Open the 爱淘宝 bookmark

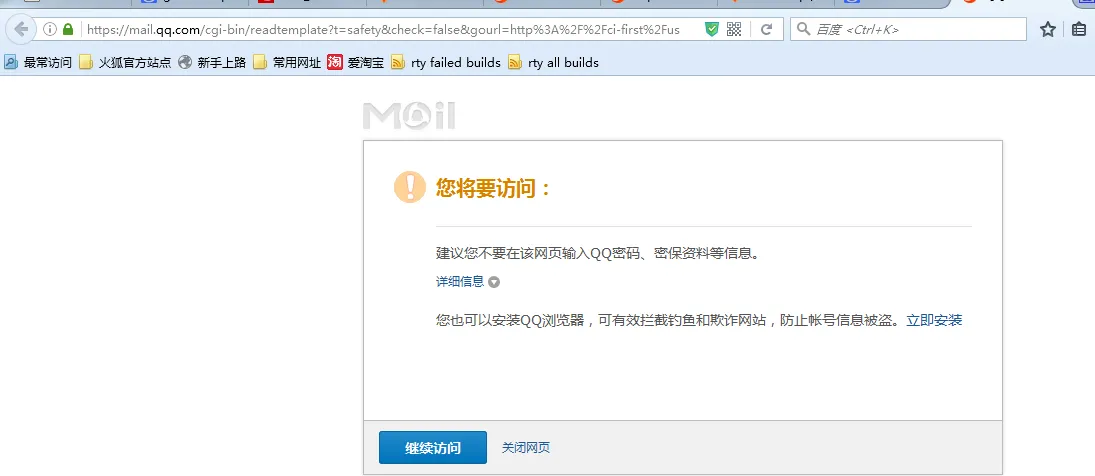(356, 63)
